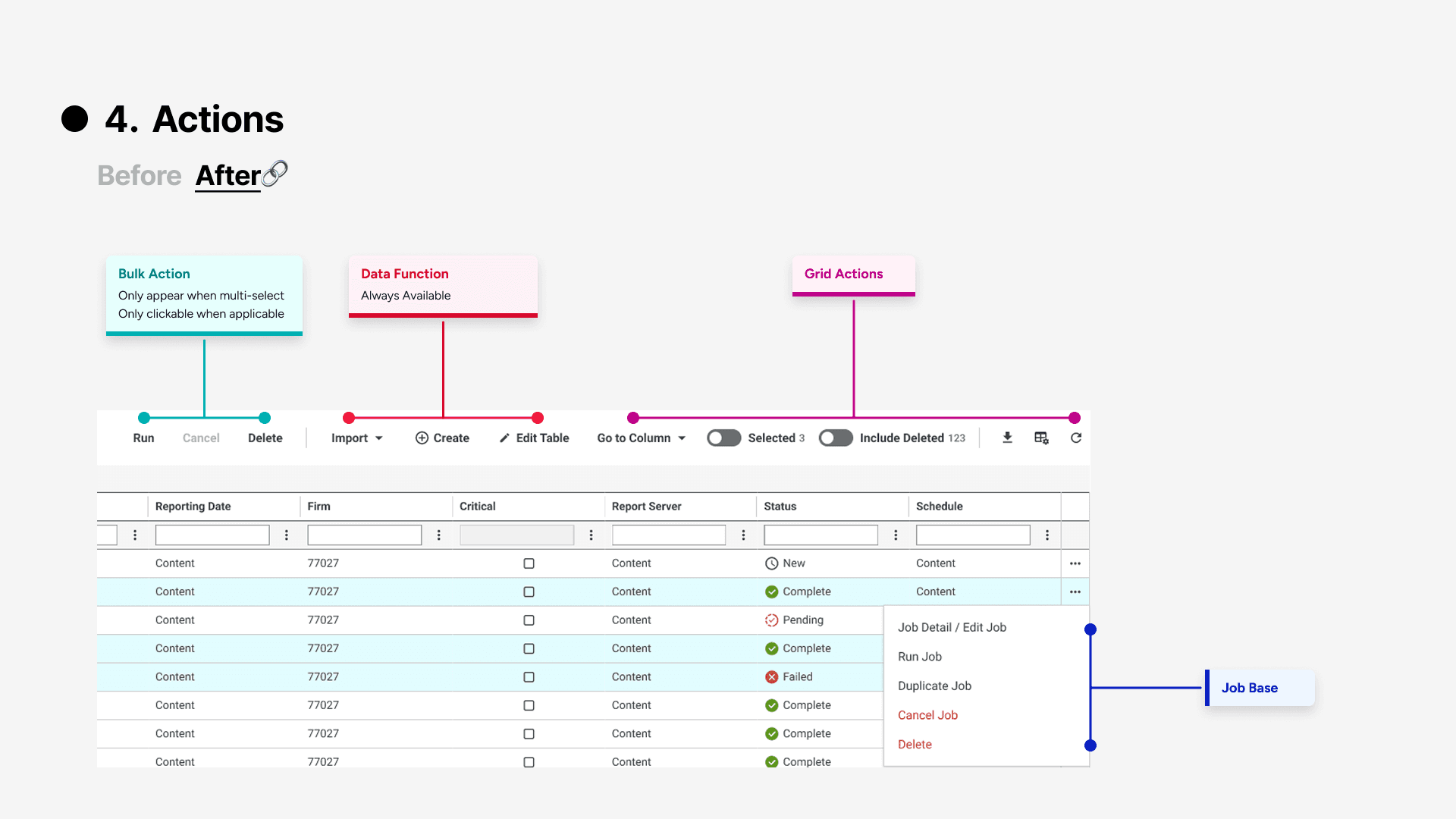1456x819 pixels.
Task: Click the Critical filter options icon
Action: coord(591,535)
